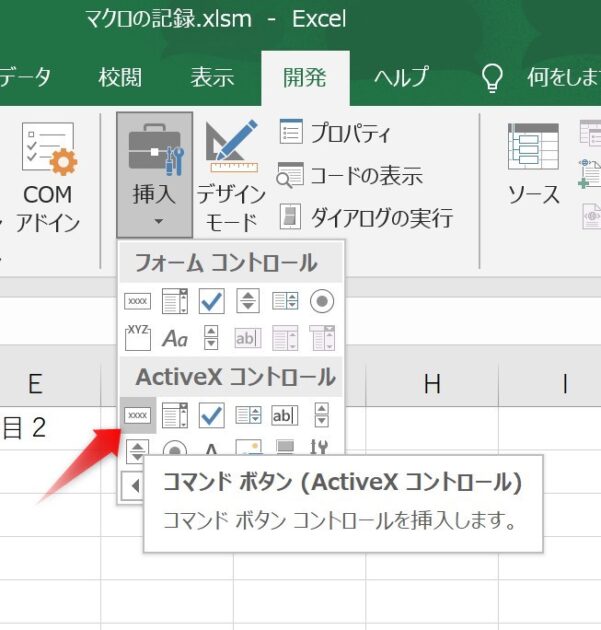The height and width of the screenshot is (630, 601).
Task: Open the XML ソース pane
Action: tap(533, 164)
